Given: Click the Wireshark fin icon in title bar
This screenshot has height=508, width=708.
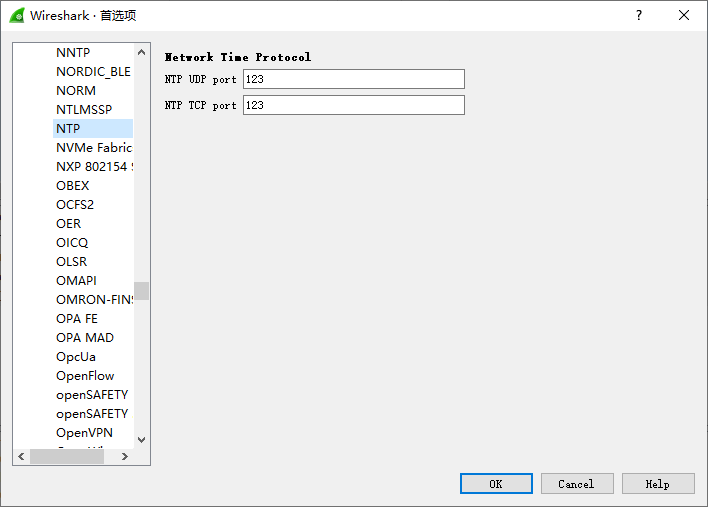Looking at the screenshot, I should point(17,15).
